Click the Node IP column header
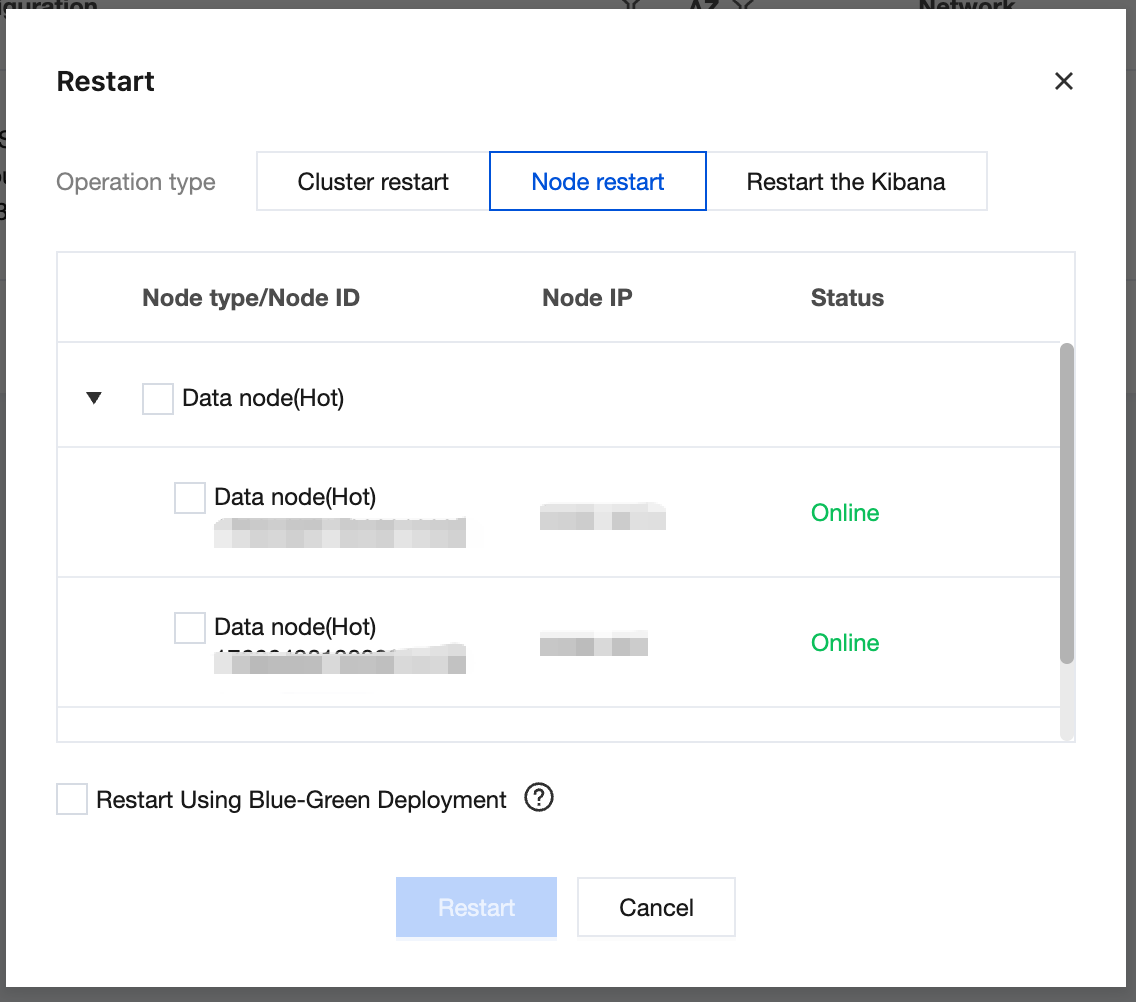The height and width of the screenshot is (1002, 1136). point(587,298)
